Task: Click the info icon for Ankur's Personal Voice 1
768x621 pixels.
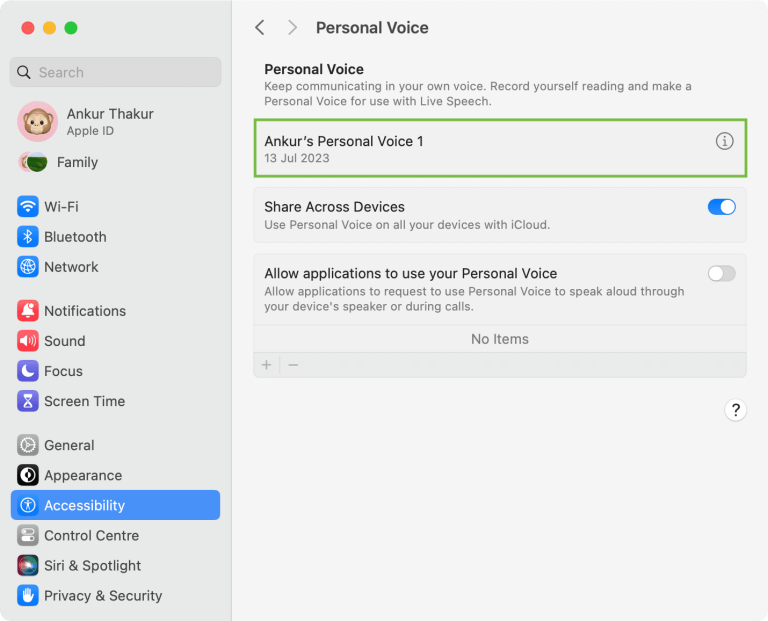Action: (724, 141)
